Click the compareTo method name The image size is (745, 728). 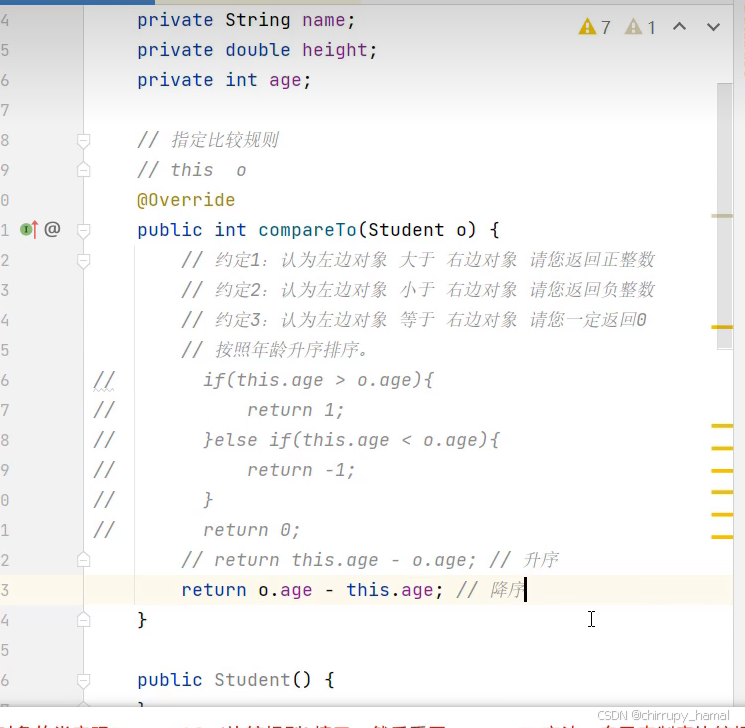coord(307,230)
